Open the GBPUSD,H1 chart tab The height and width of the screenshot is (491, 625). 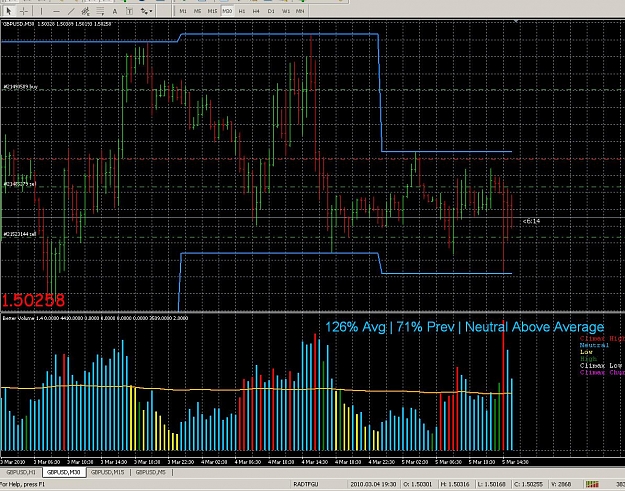(x=21, y=472)
